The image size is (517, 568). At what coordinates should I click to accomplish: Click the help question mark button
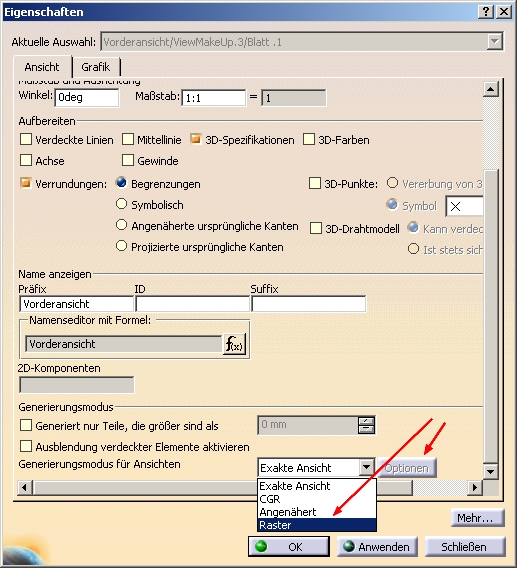tap(486, 12)
